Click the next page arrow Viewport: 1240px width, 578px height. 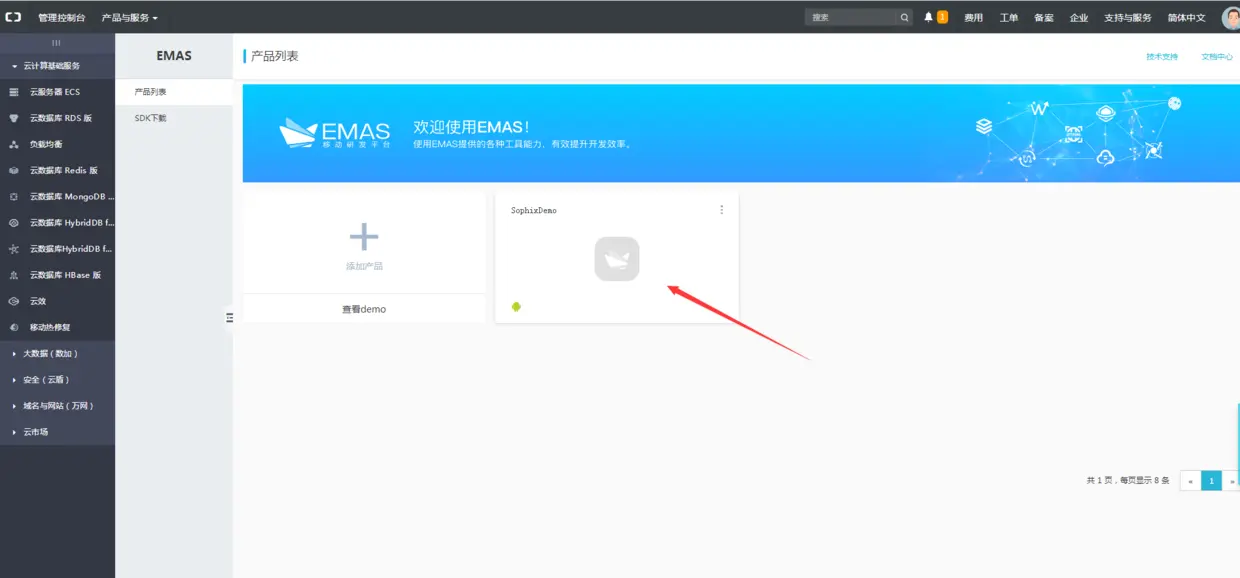[x=1232, y=481]
